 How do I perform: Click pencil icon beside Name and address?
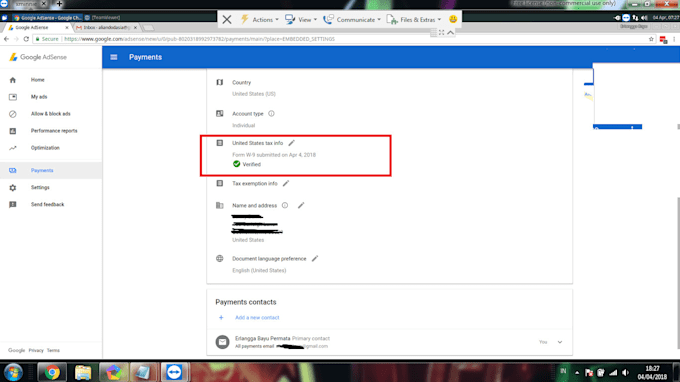[x=301, y=205]
